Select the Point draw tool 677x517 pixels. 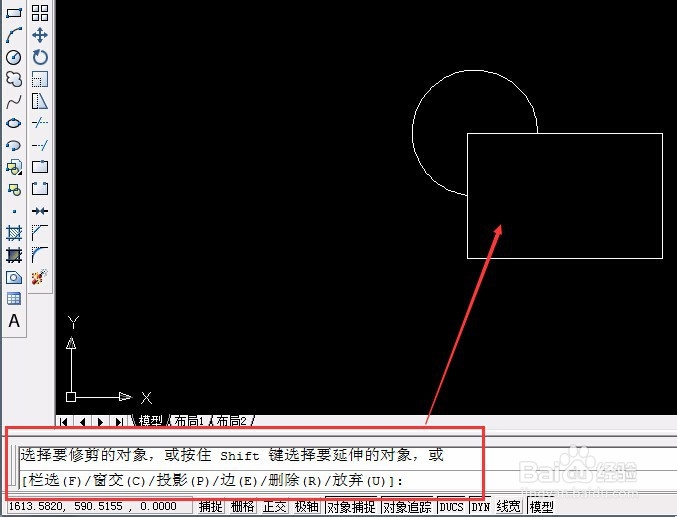(14, 211)
